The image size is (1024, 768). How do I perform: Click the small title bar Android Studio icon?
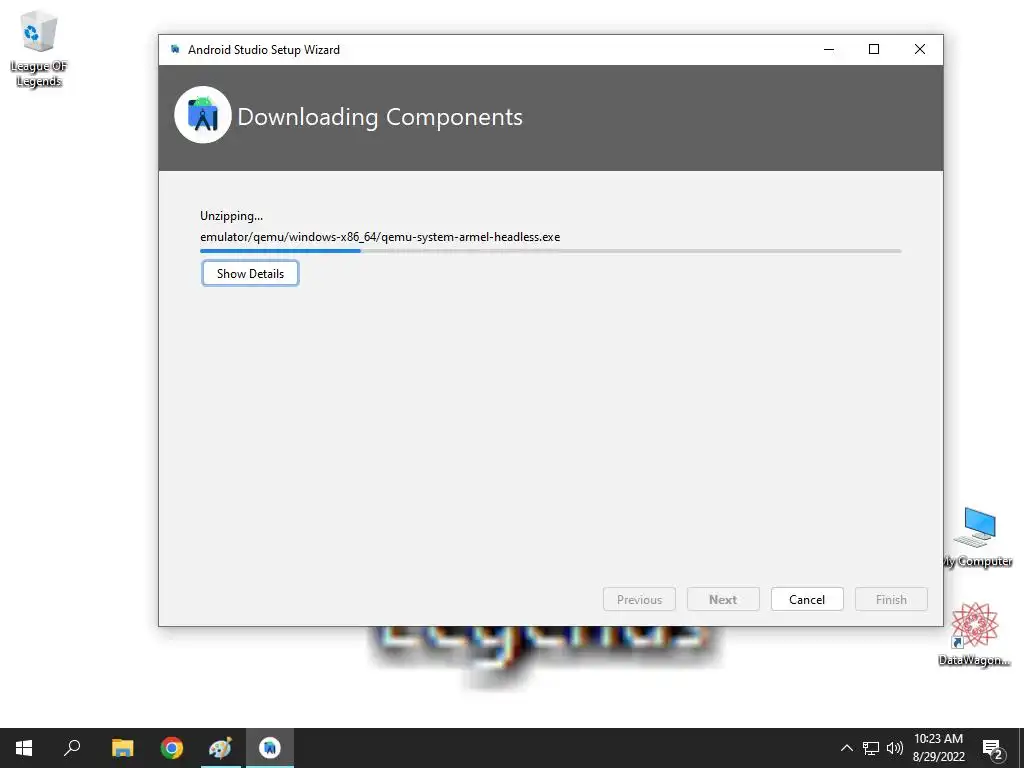tap(174, 50)
